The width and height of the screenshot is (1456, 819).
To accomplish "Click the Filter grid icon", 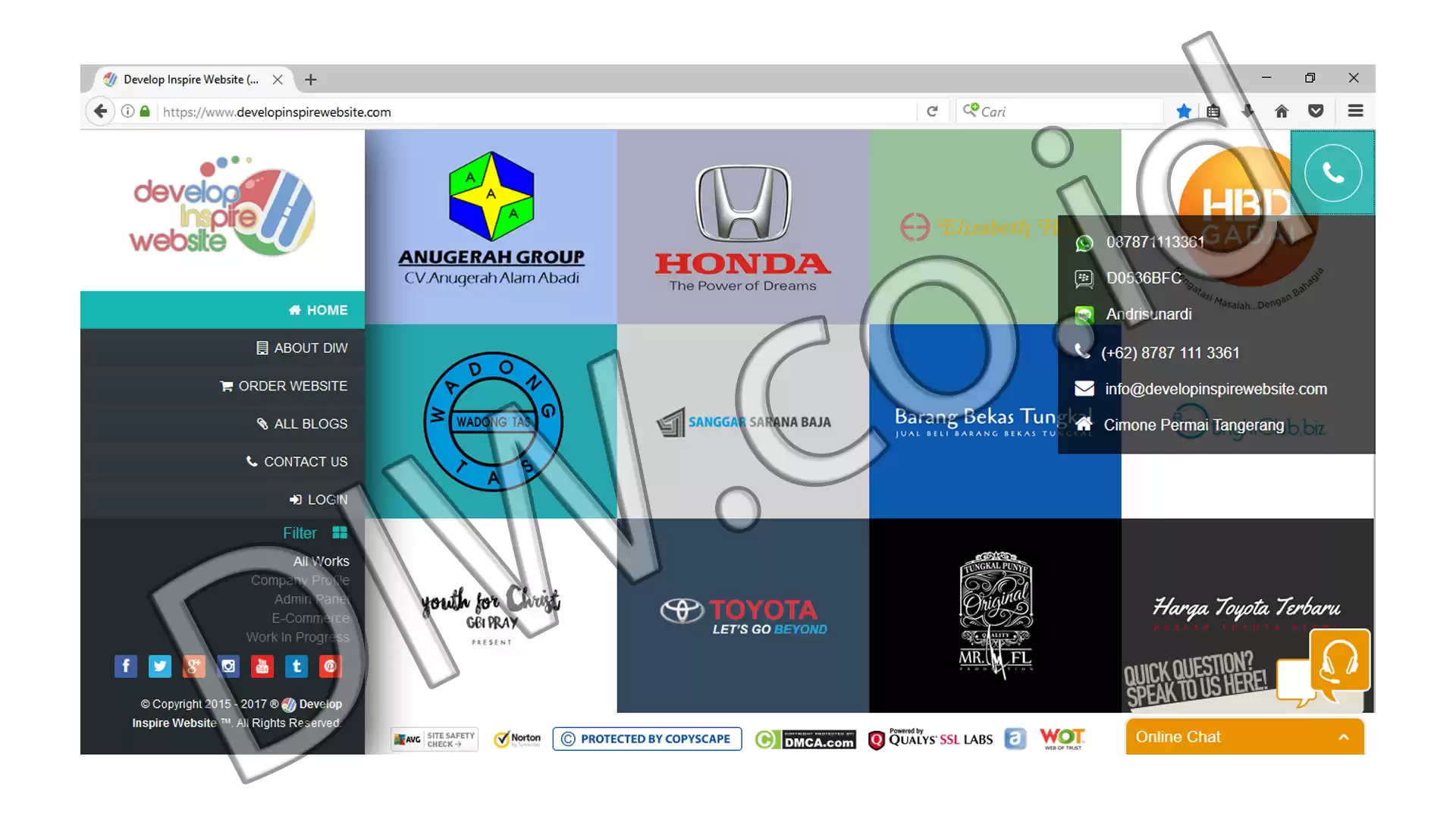I will click(x=340, y=533).
